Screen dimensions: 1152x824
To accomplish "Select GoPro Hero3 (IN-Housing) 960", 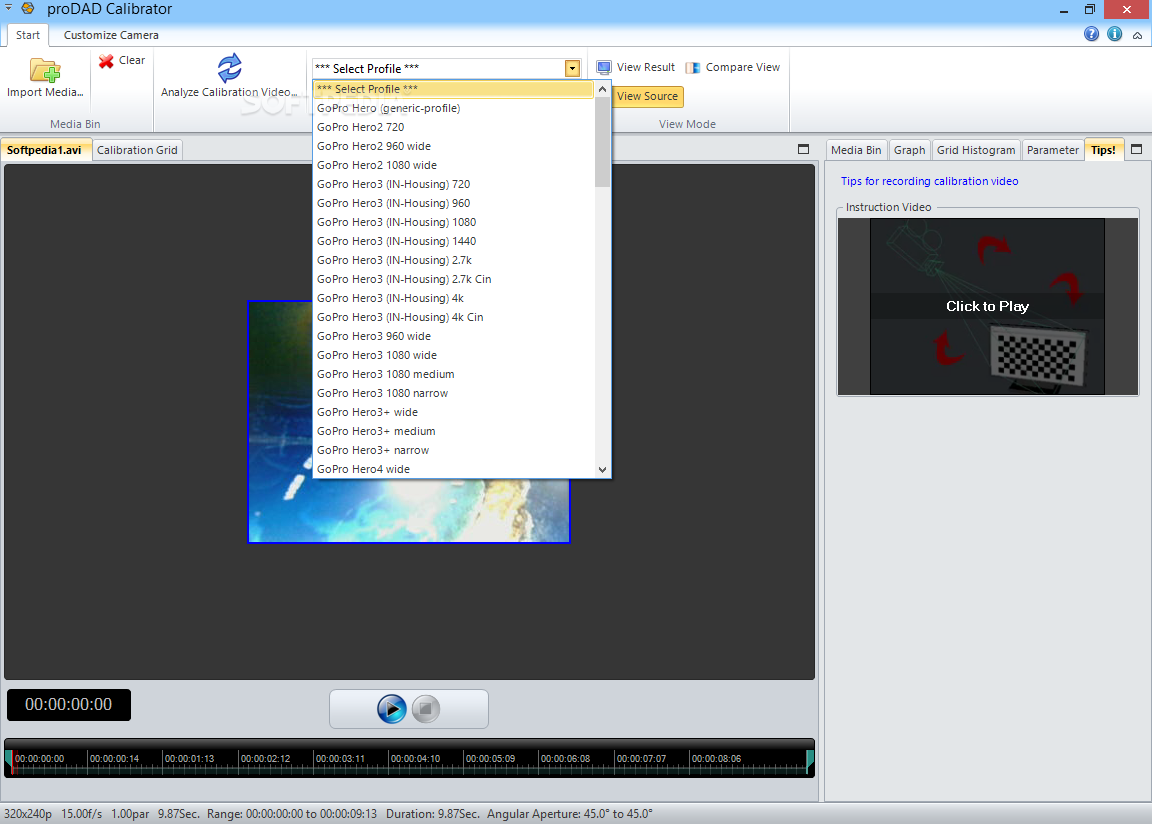I will click(x=453, y=203).
